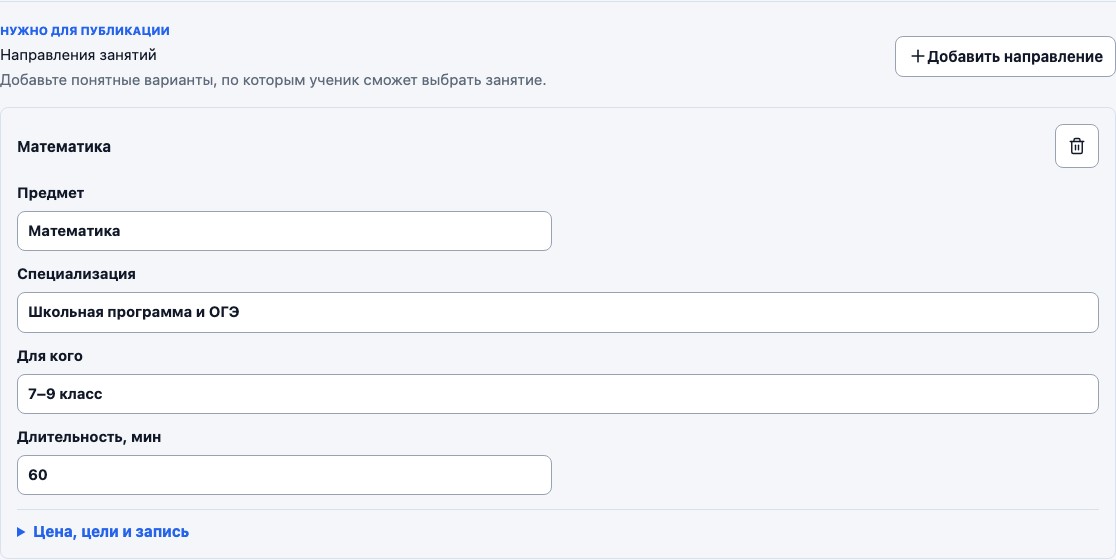Screen dimensions: 1116x560
Task: Click the plus icon on Добавить направление
Action: point(917,56)
